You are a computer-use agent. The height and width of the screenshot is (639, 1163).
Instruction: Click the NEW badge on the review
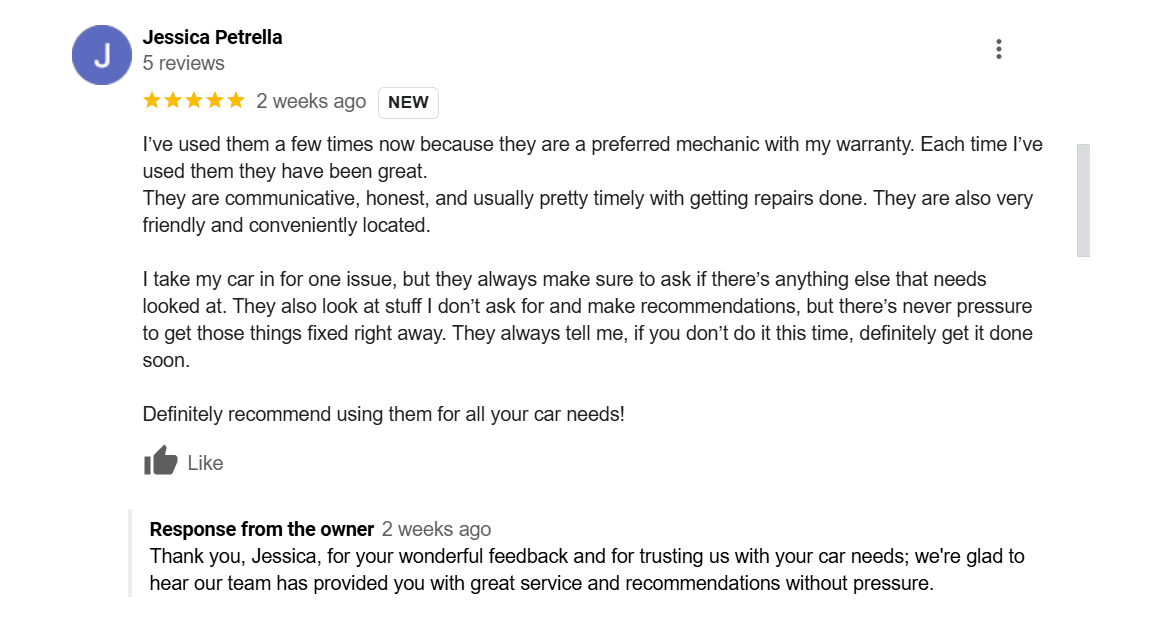[408, 101]
